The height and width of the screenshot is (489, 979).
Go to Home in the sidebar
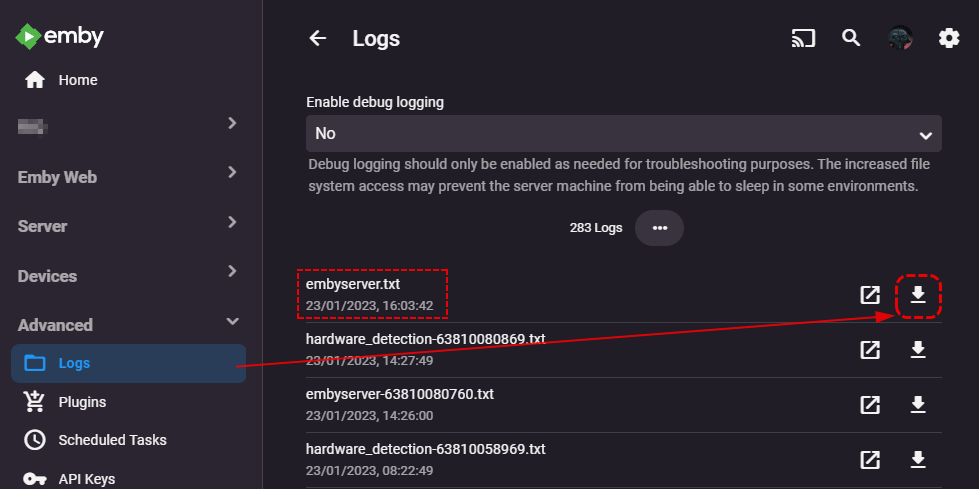click(77, 80)
